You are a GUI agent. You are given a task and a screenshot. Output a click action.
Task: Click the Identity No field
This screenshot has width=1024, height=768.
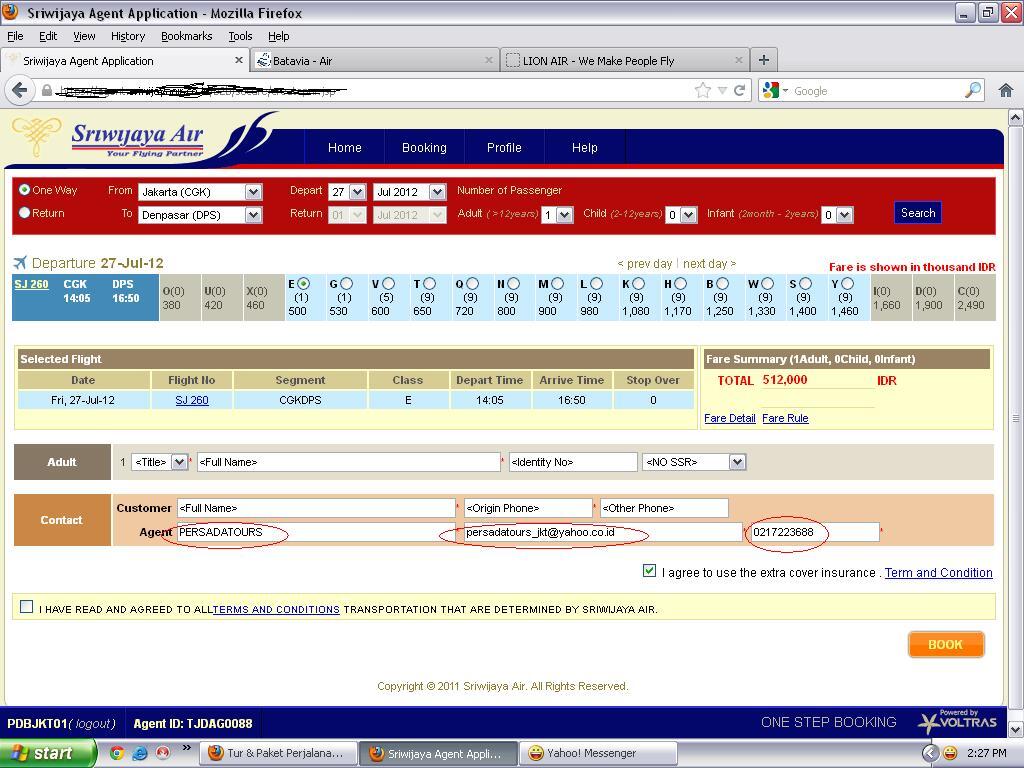[573, 462]
